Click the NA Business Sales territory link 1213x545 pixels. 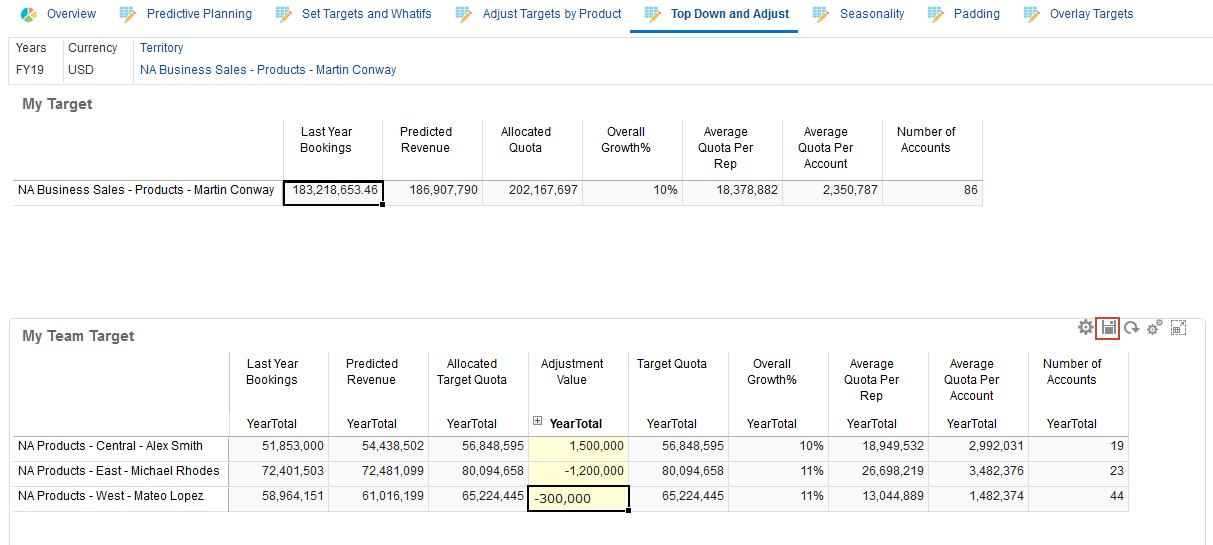coord(268,70)
